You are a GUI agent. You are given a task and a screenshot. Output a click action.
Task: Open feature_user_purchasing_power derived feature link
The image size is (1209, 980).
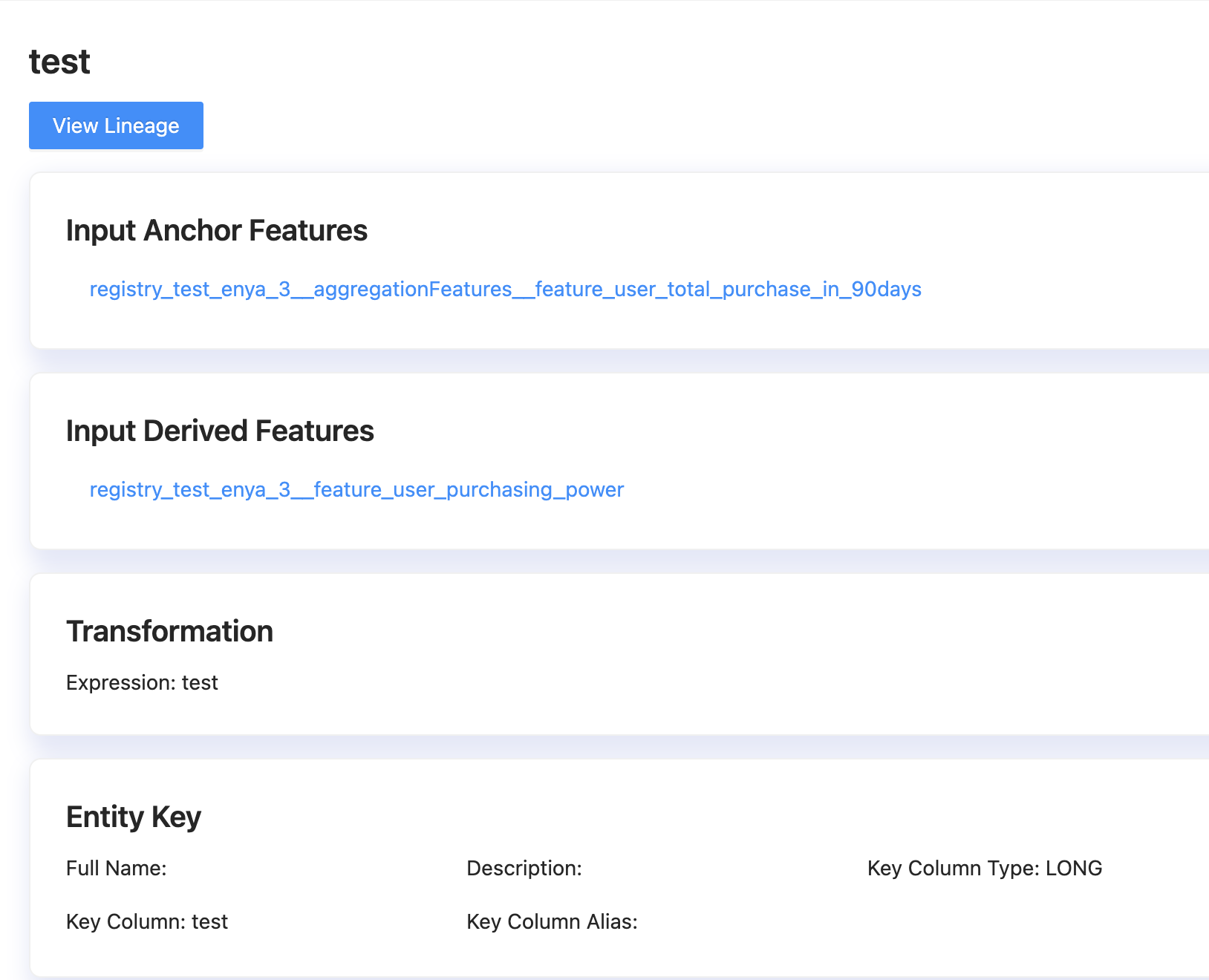pyautogui.click(x=356, y=490)
